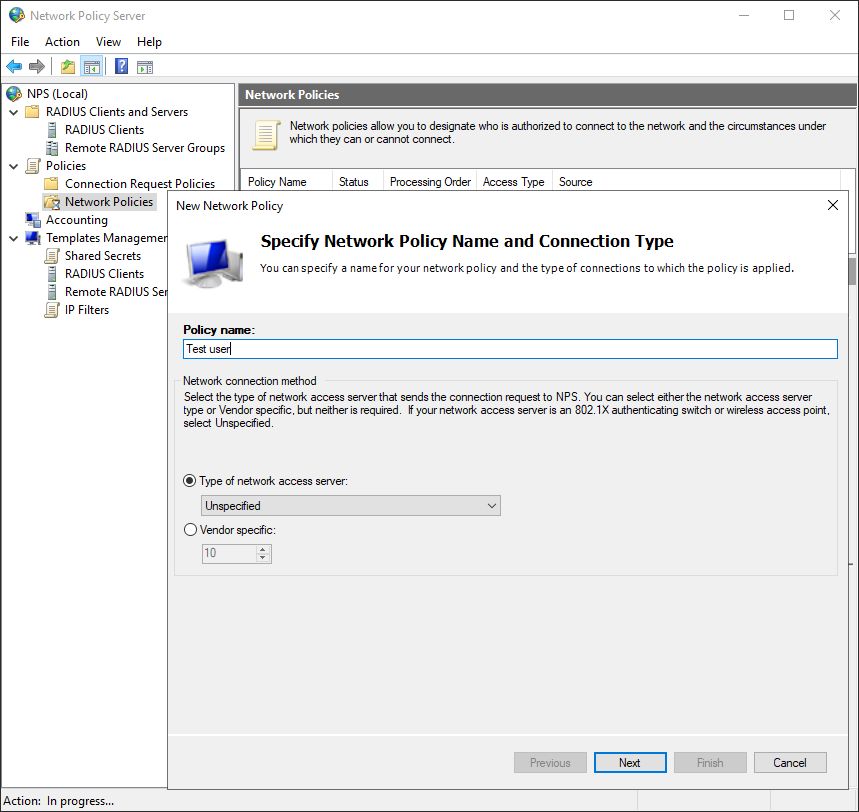Collapse the Templates Management tree node
The image size is (859, 812).
tap(14, 238)
